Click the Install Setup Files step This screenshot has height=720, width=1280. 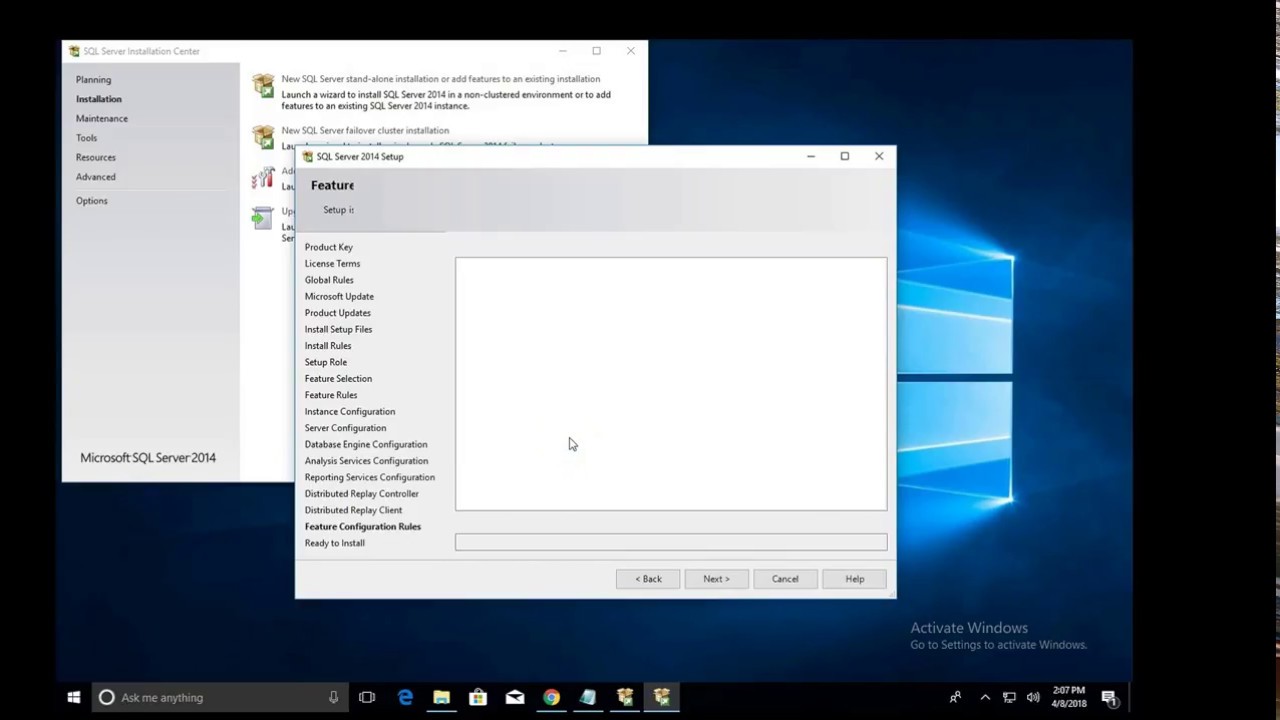click(x=338, y=330)
